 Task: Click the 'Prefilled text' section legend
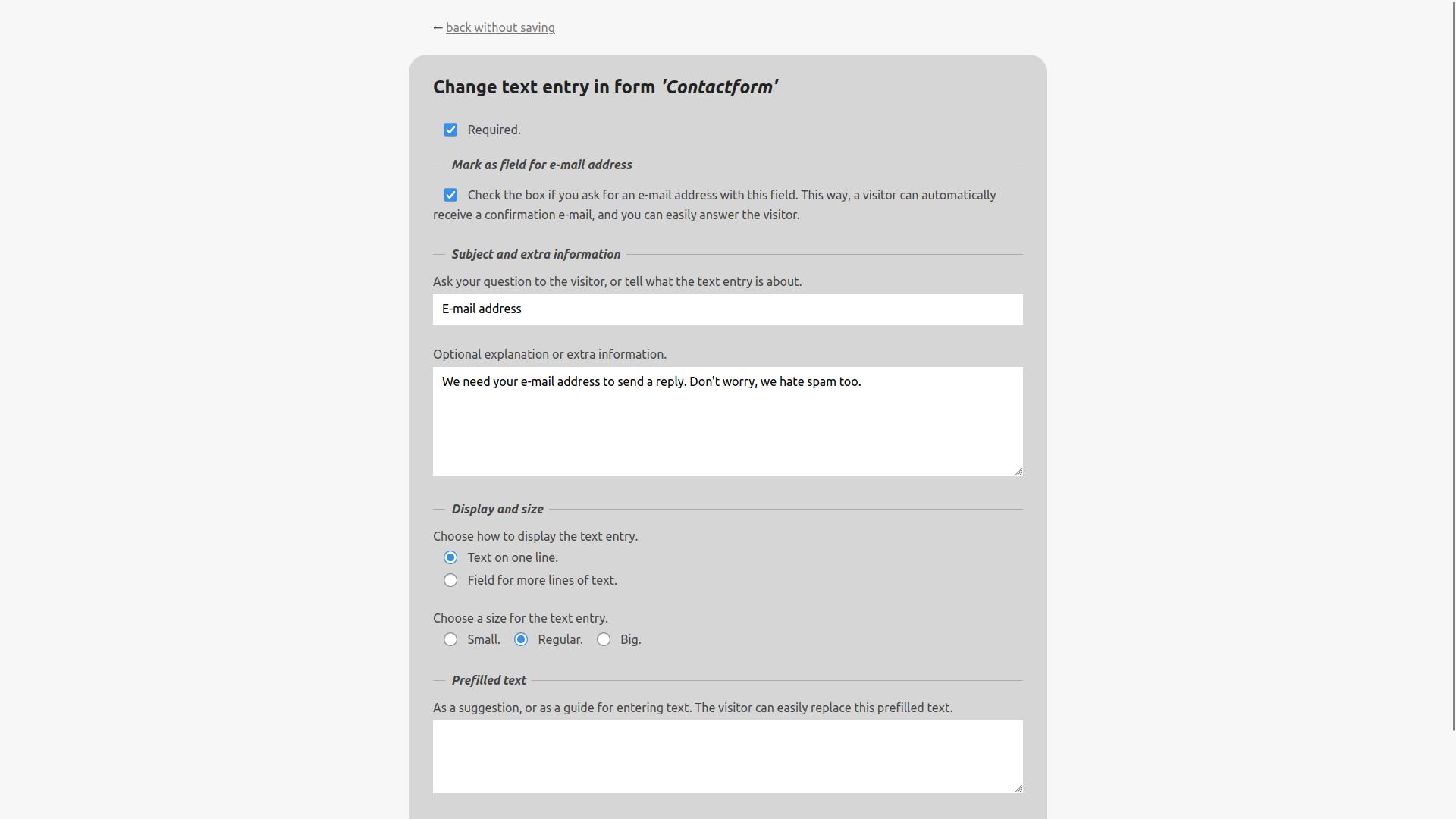coord(489,680)
